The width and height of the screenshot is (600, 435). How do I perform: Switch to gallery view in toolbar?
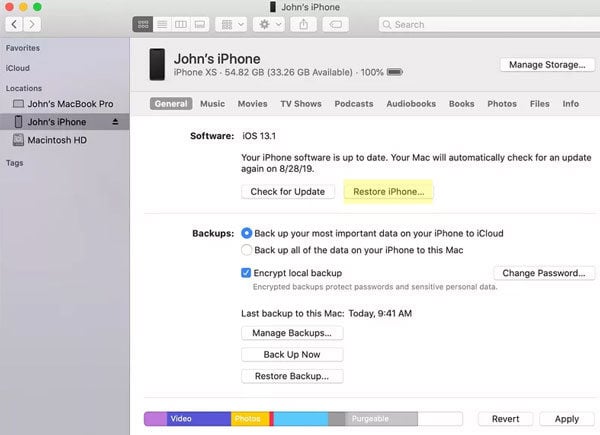[200, 23]
